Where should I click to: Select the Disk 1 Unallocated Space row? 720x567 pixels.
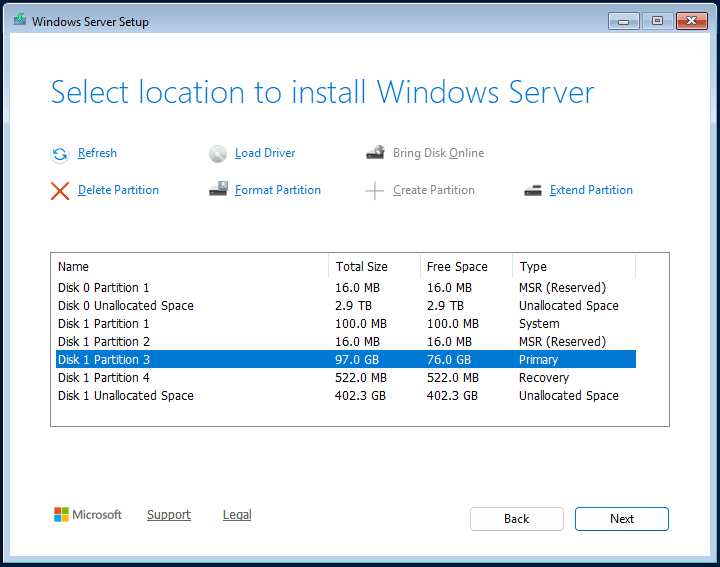point(346,395)
